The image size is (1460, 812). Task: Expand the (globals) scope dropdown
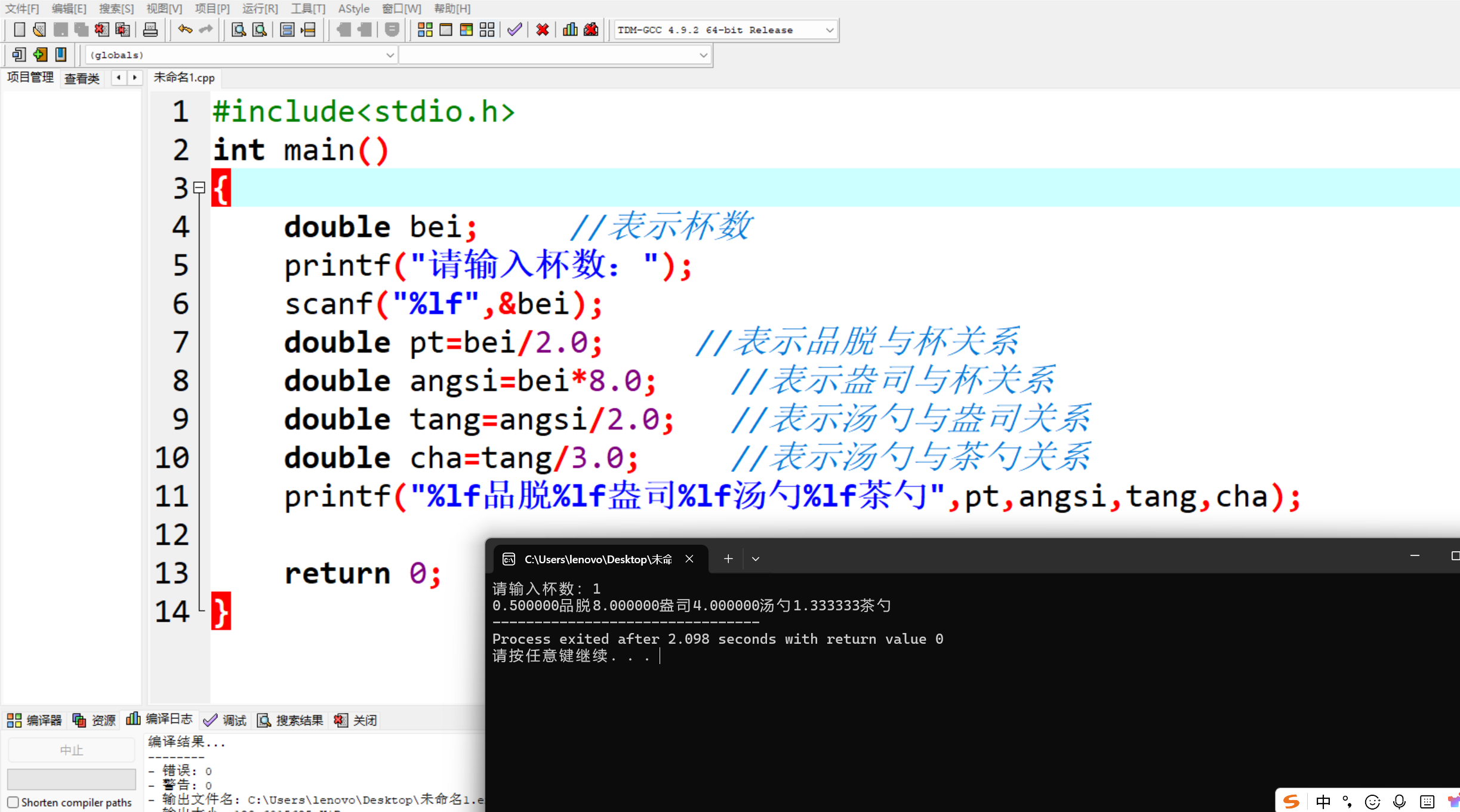389,55
